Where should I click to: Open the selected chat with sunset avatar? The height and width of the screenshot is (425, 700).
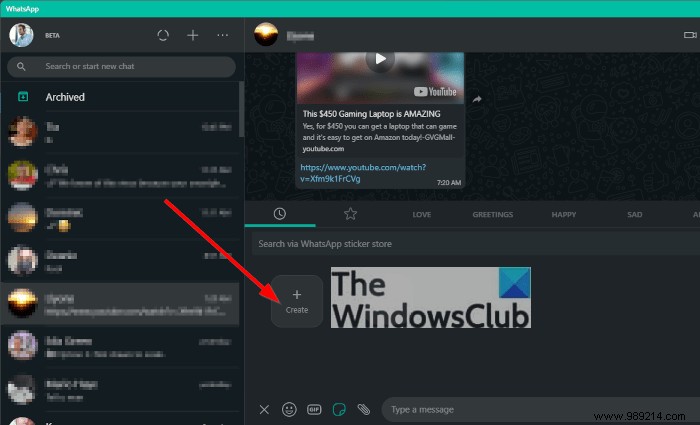tap(121, 304)
